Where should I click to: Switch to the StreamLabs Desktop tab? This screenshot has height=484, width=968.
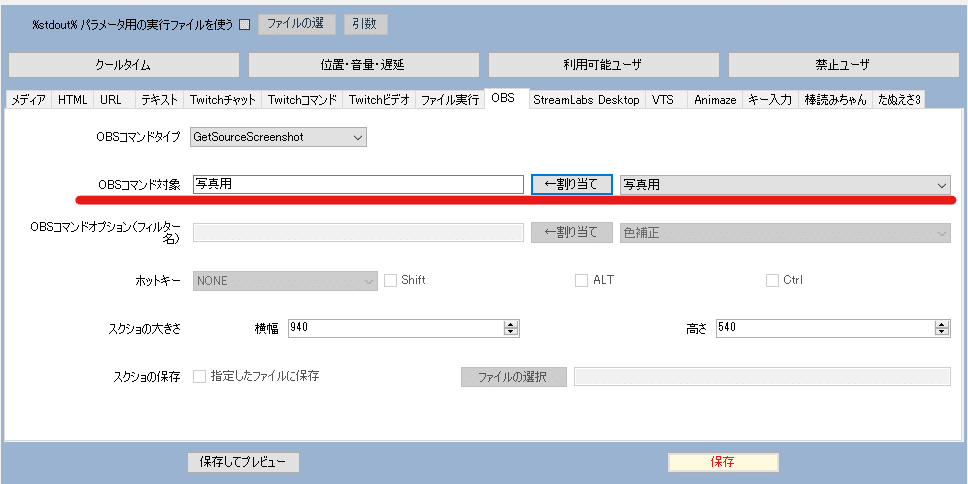tap(586, 100)
